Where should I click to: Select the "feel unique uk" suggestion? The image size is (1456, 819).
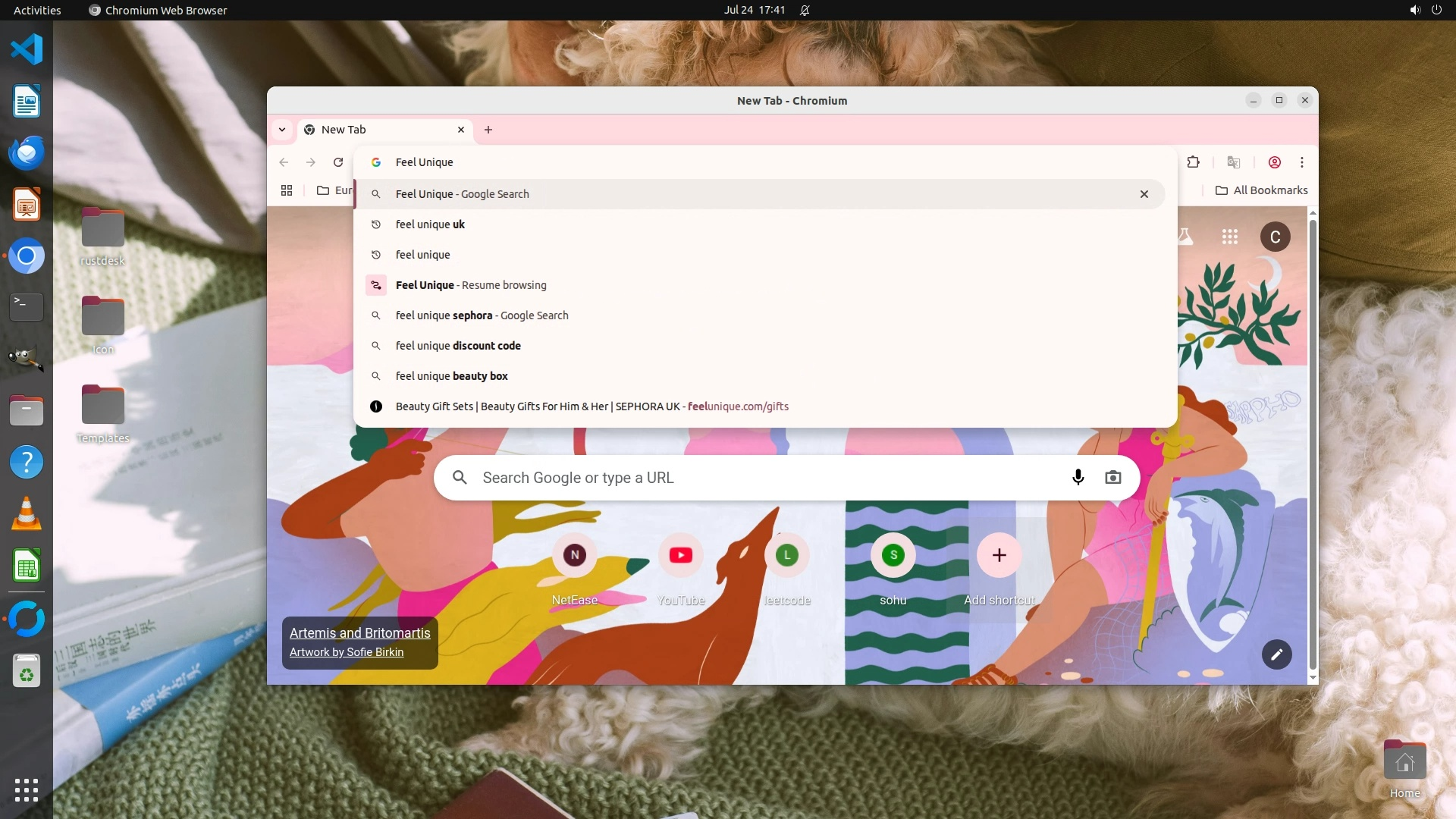point(430,224)
